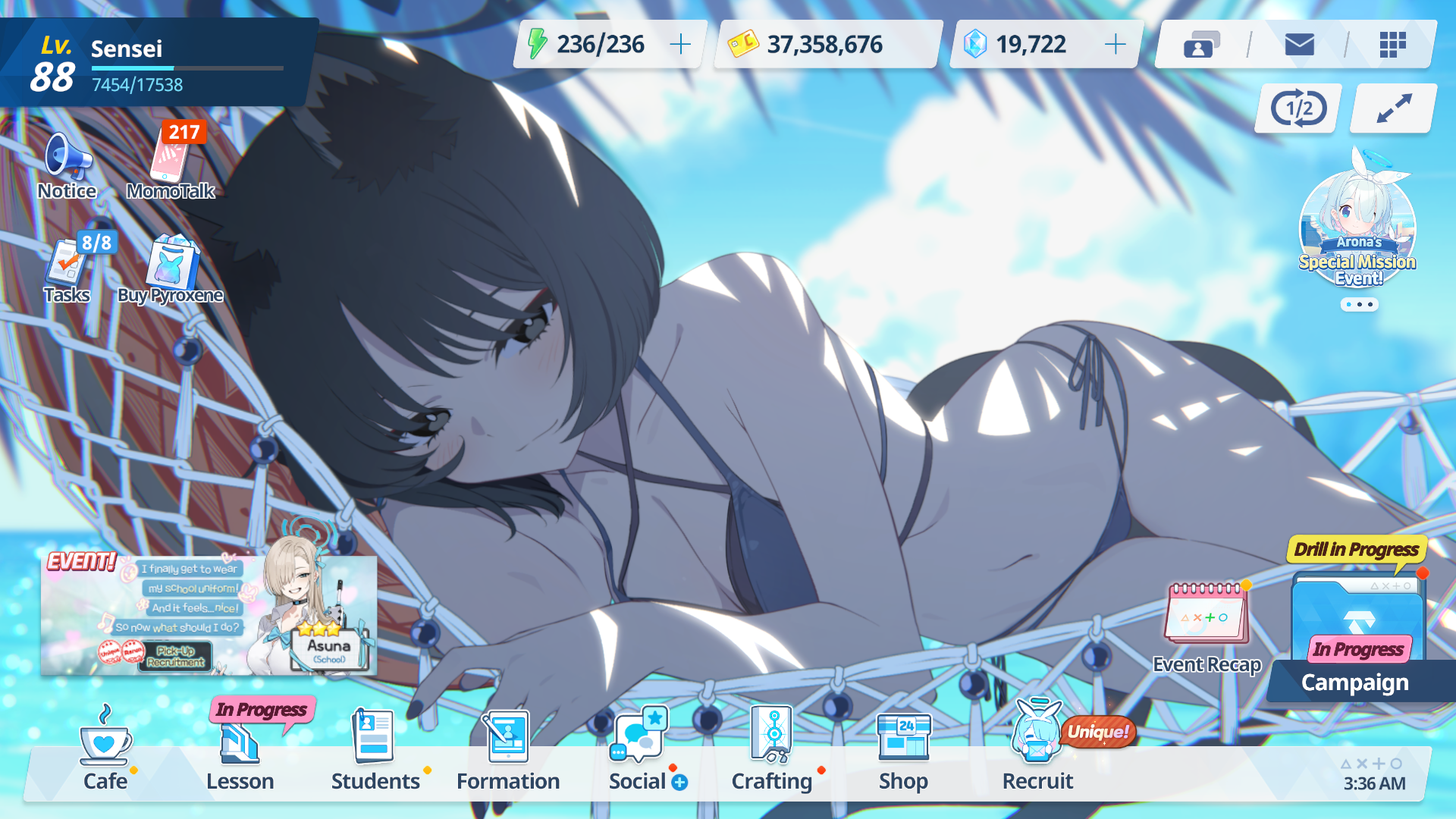Screen dimensions: 1456x819
Task: Open the Formation menu
Action: [x=508, y=751]
